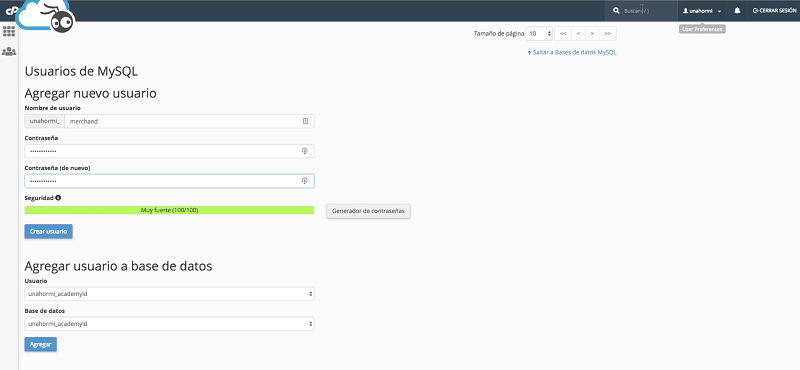Click the key icon in Contraseña (de nuevo) field
Screen dimensions: 800x370
[x=305, y=181]
